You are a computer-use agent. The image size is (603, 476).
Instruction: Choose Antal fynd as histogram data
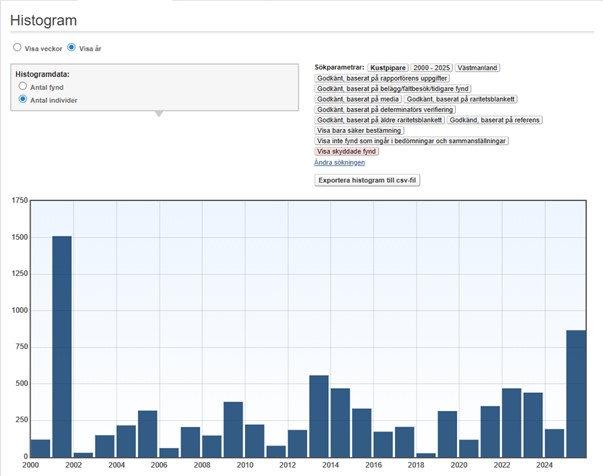(x=23, y=87)
